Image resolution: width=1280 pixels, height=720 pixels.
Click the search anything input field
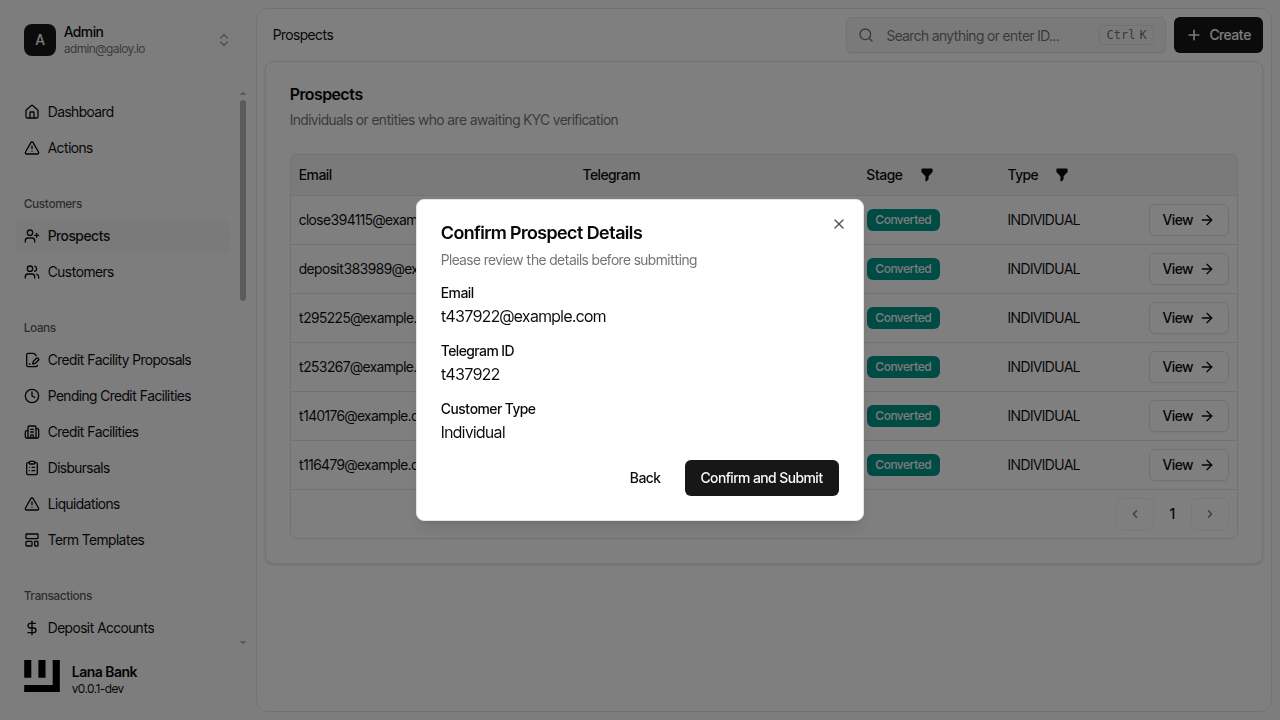point(990,35)
